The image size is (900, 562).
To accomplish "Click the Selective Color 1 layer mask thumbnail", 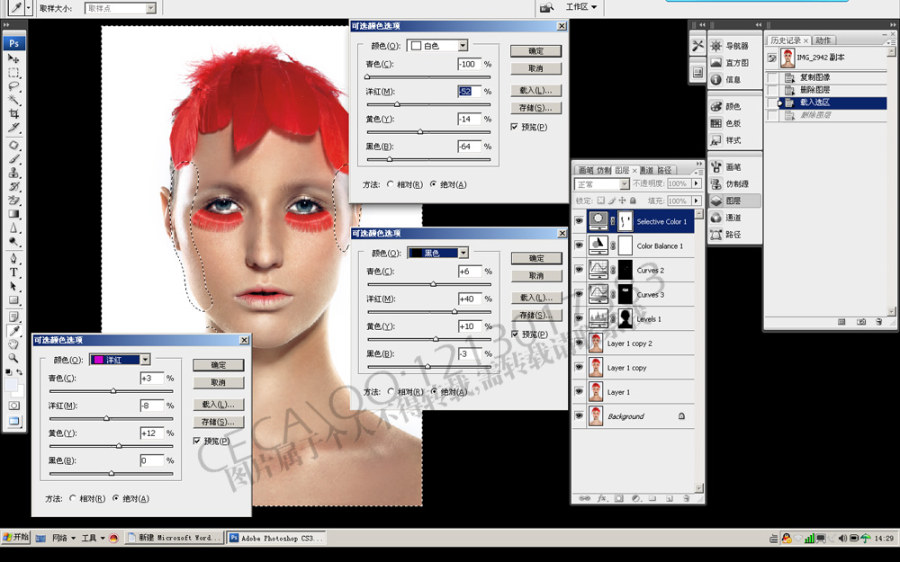I will 625,221.
